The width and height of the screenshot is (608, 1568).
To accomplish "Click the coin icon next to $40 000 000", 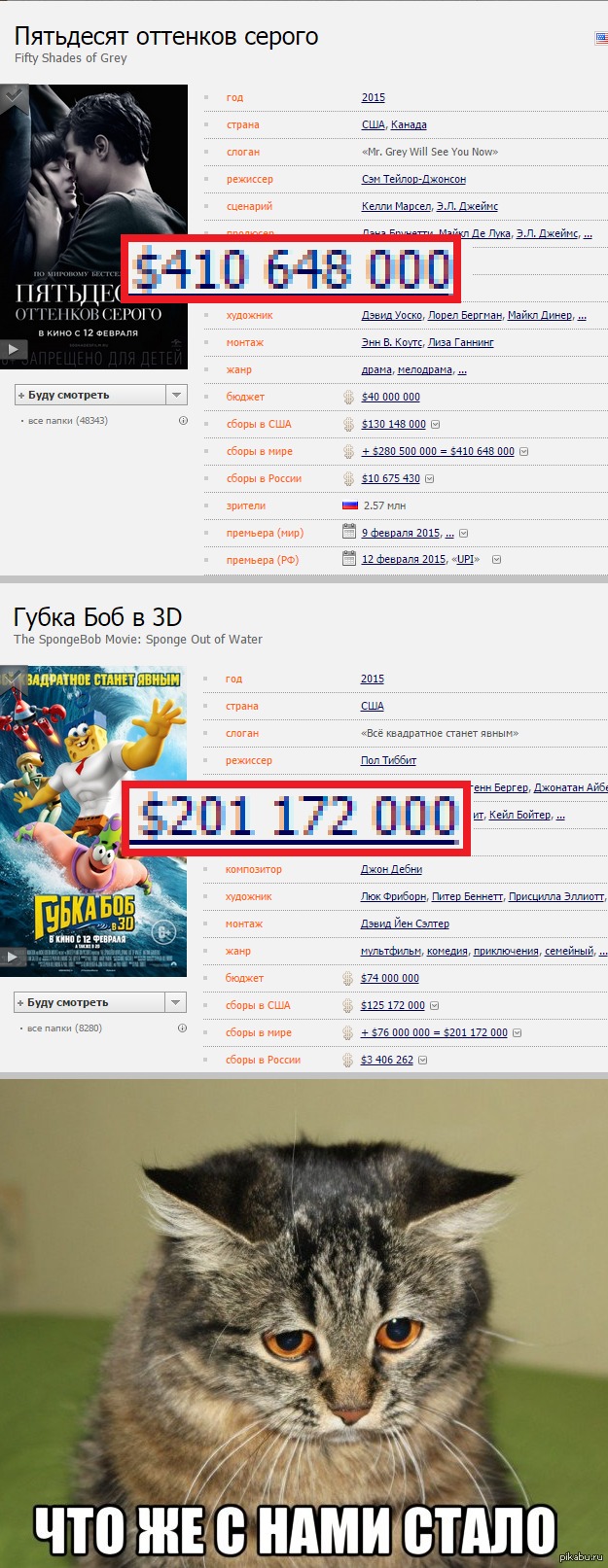I will (348, 397).
